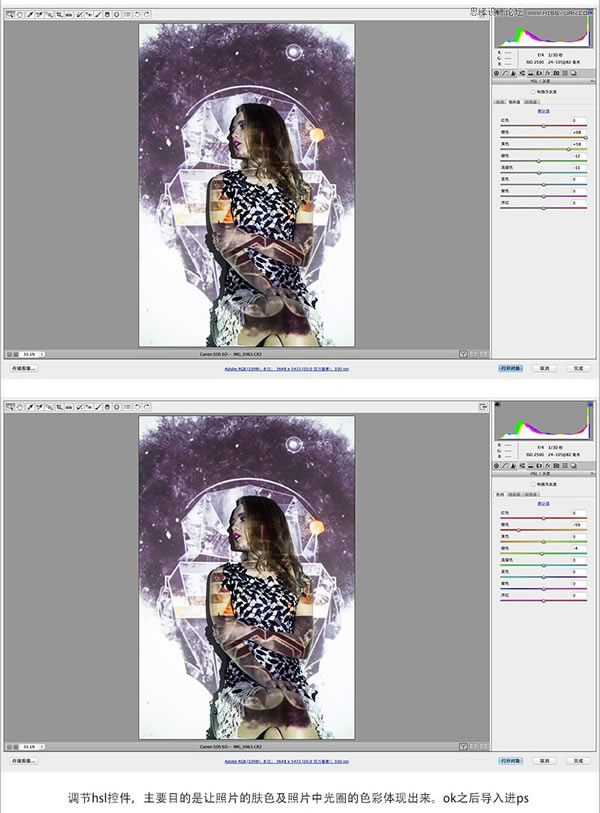Rotate image clockwise in upper window
Viewport: 600px width, 813px height.
[147, 15]
